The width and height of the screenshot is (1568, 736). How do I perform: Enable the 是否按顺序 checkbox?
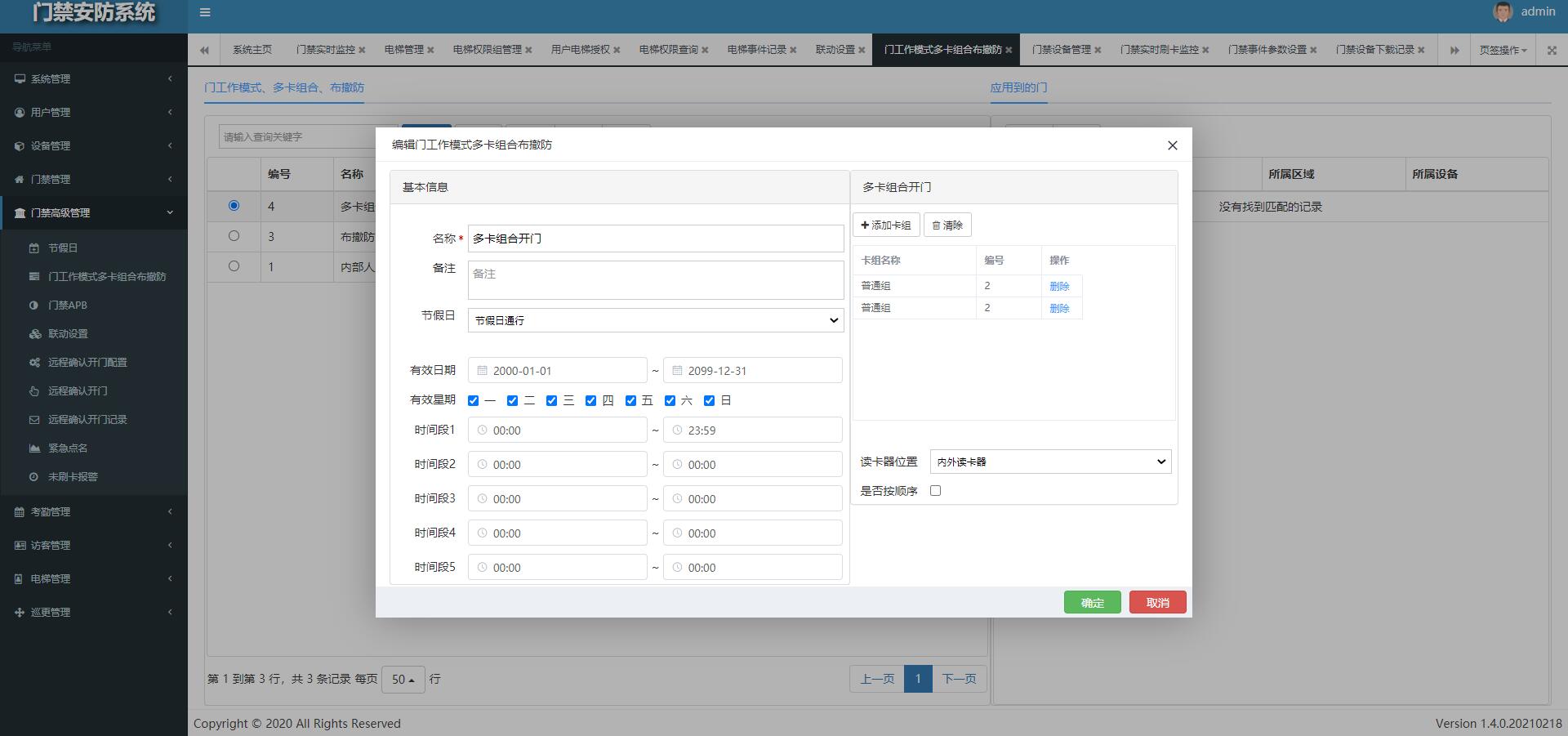[x=935, y=491]
